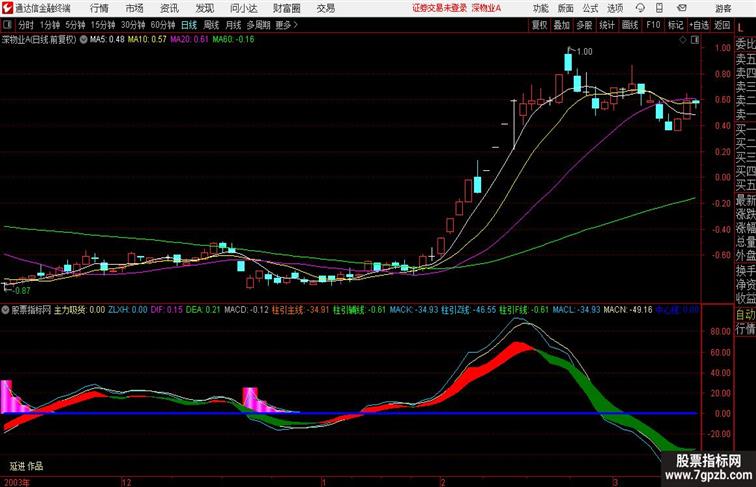Click the mobile phone icon

[x=659, y=8]
